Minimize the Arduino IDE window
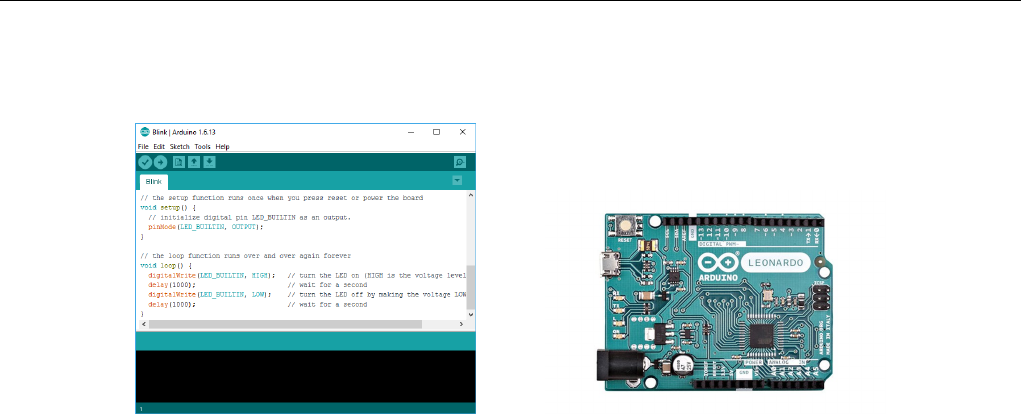 [x=411, y=131]
